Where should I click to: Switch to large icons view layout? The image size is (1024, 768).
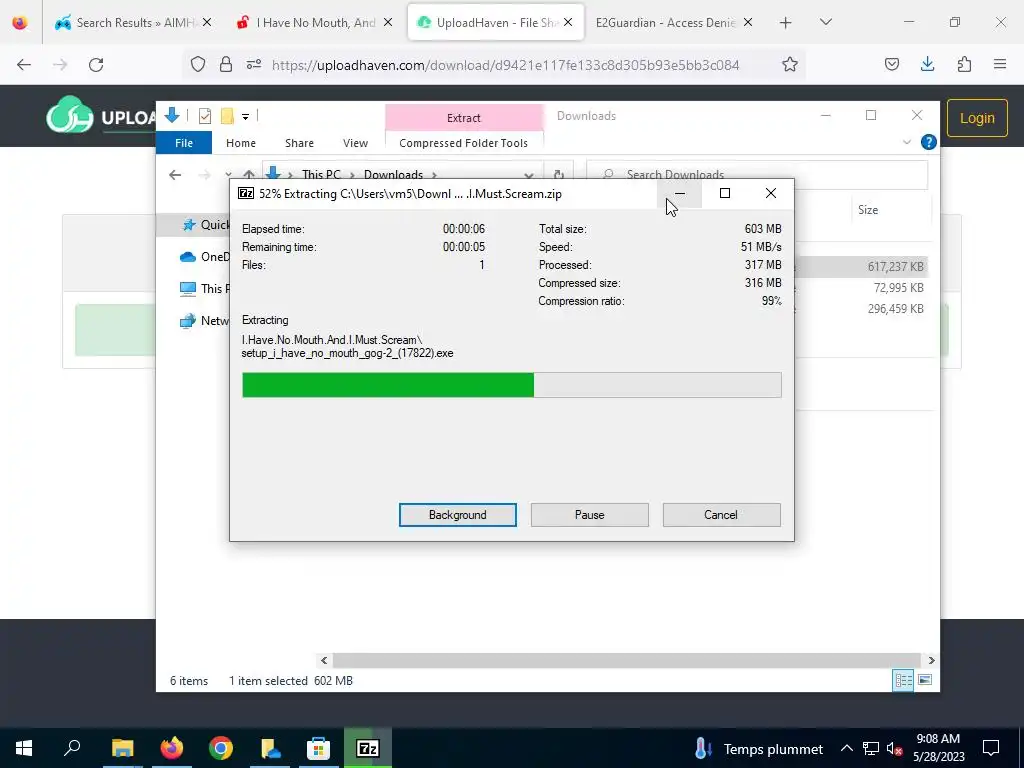pos(925,680)
